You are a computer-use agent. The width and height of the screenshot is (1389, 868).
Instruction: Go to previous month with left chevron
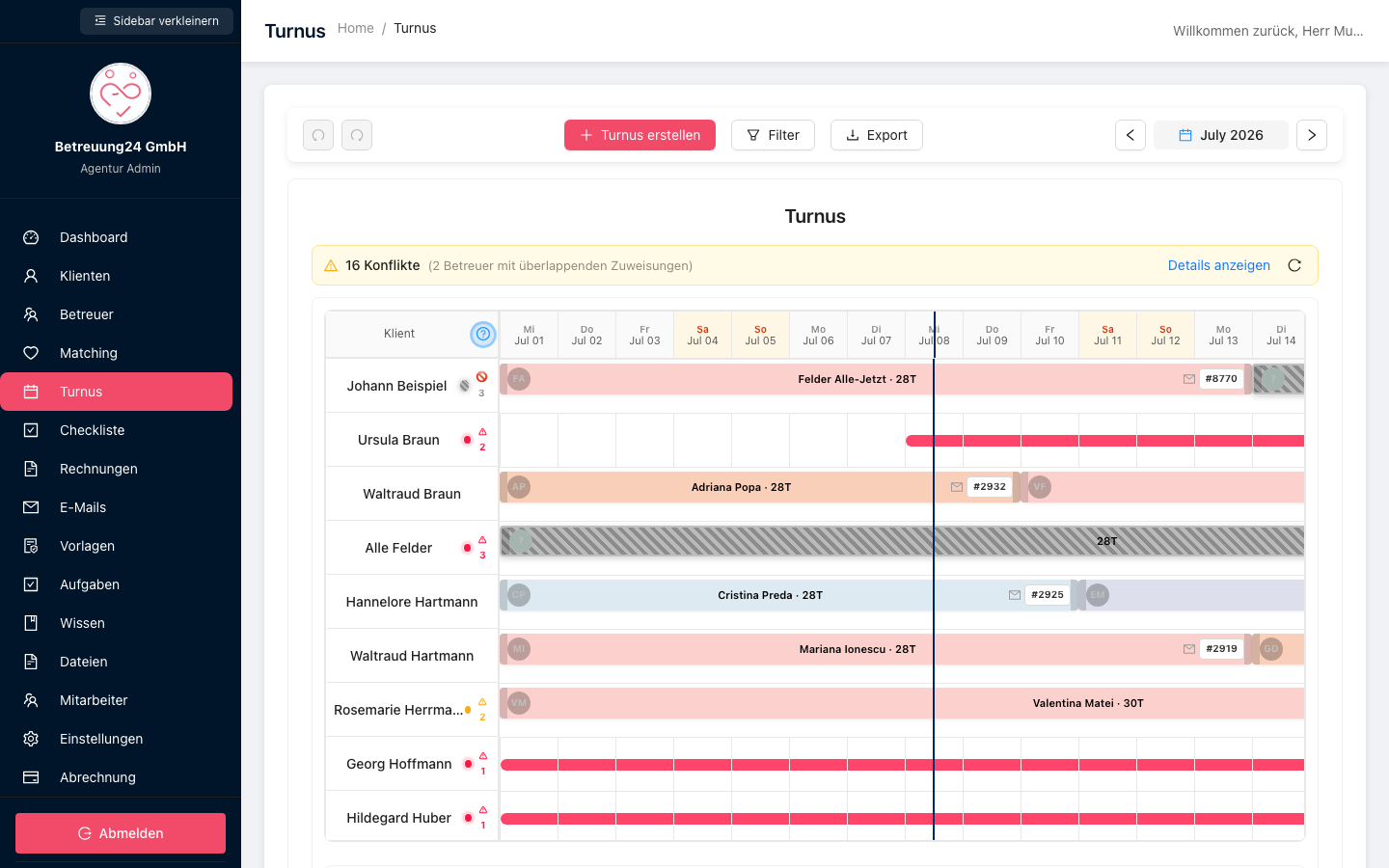tap(1130, 135)
